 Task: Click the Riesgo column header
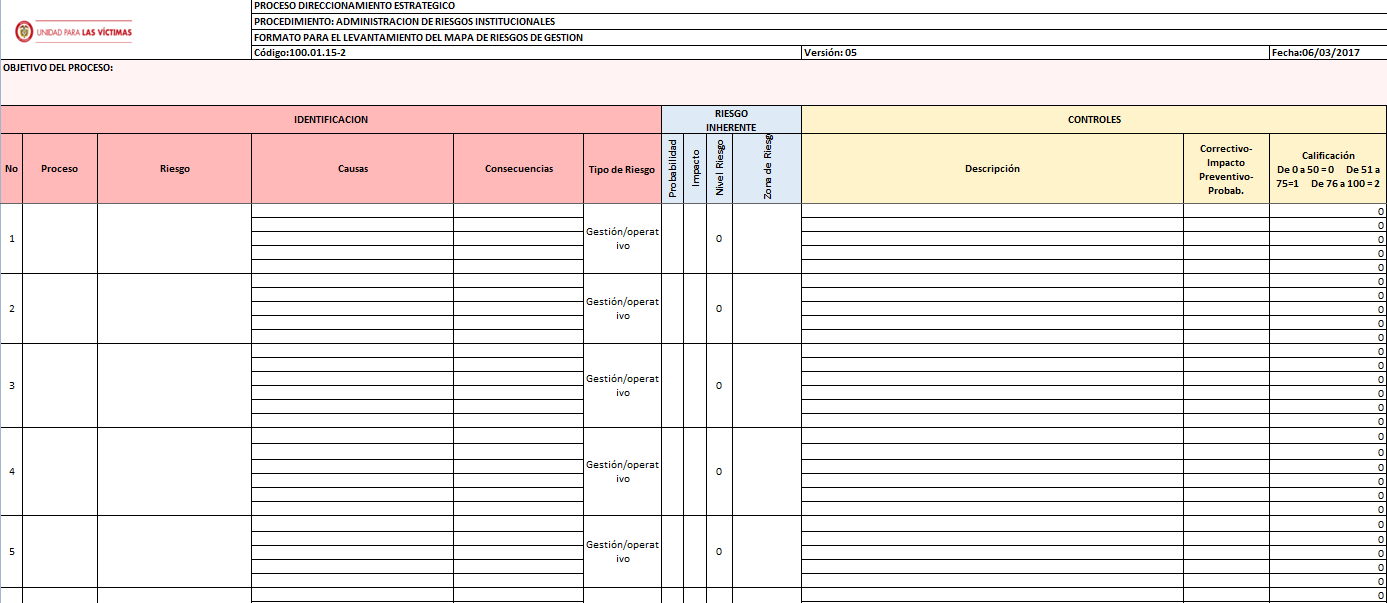click(175, 169)
